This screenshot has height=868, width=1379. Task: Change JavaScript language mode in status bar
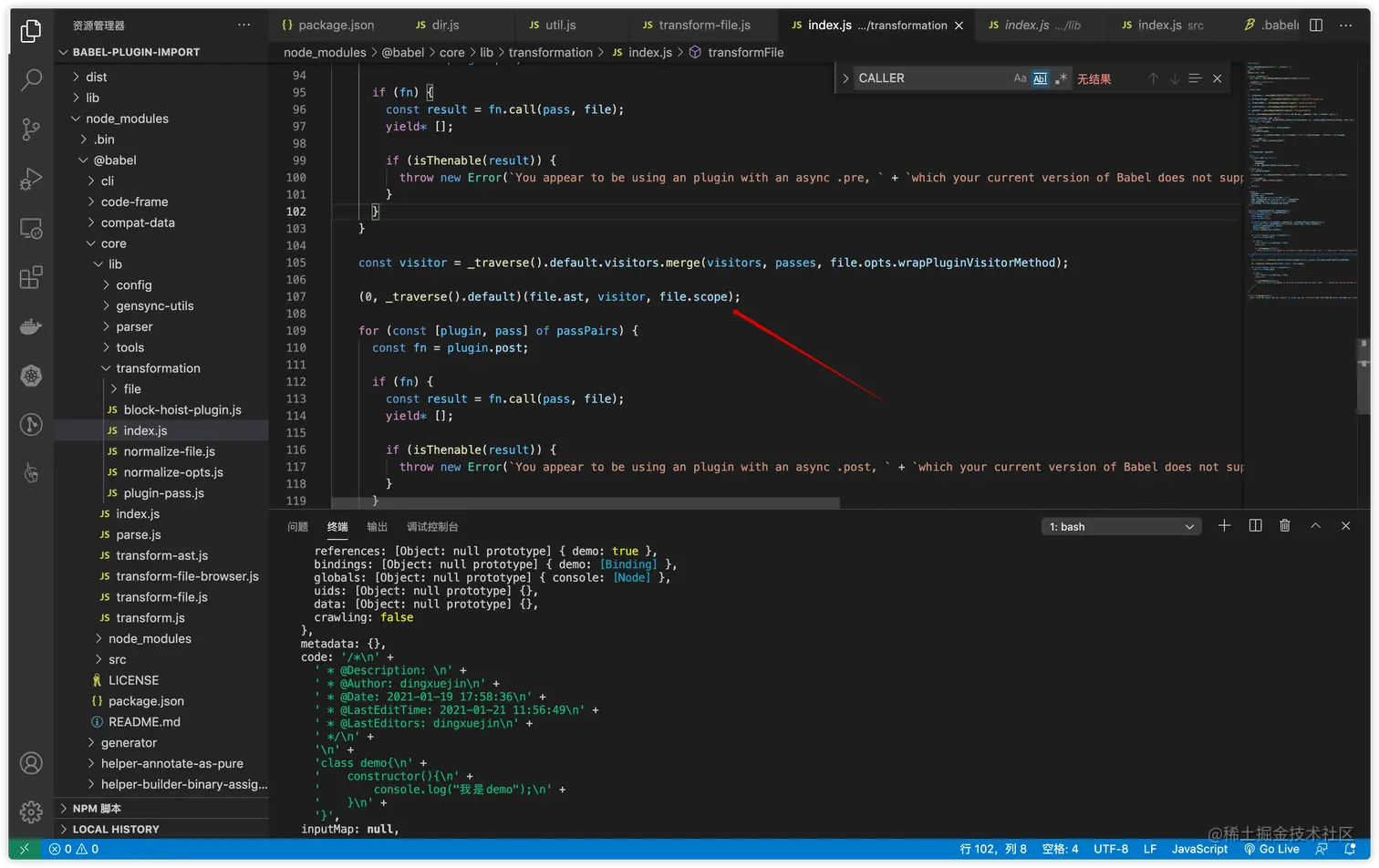pos(1199,849)
